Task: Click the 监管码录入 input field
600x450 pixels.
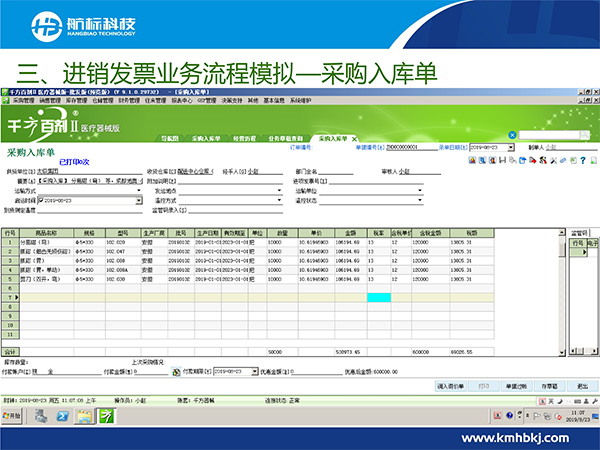Action: click(x=235, y=210)
